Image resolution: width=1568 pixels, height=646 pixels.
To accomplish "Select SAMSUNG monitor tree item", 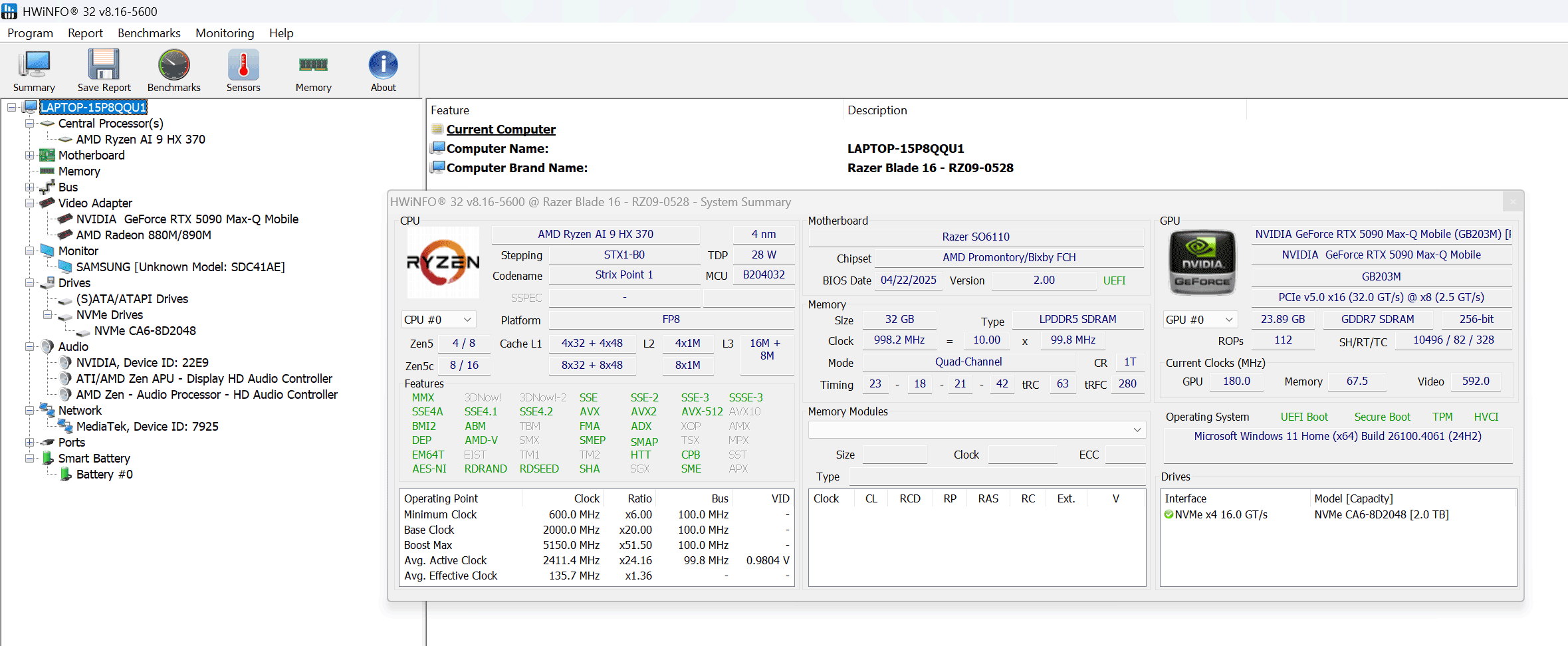I will [x=180, y=267].
